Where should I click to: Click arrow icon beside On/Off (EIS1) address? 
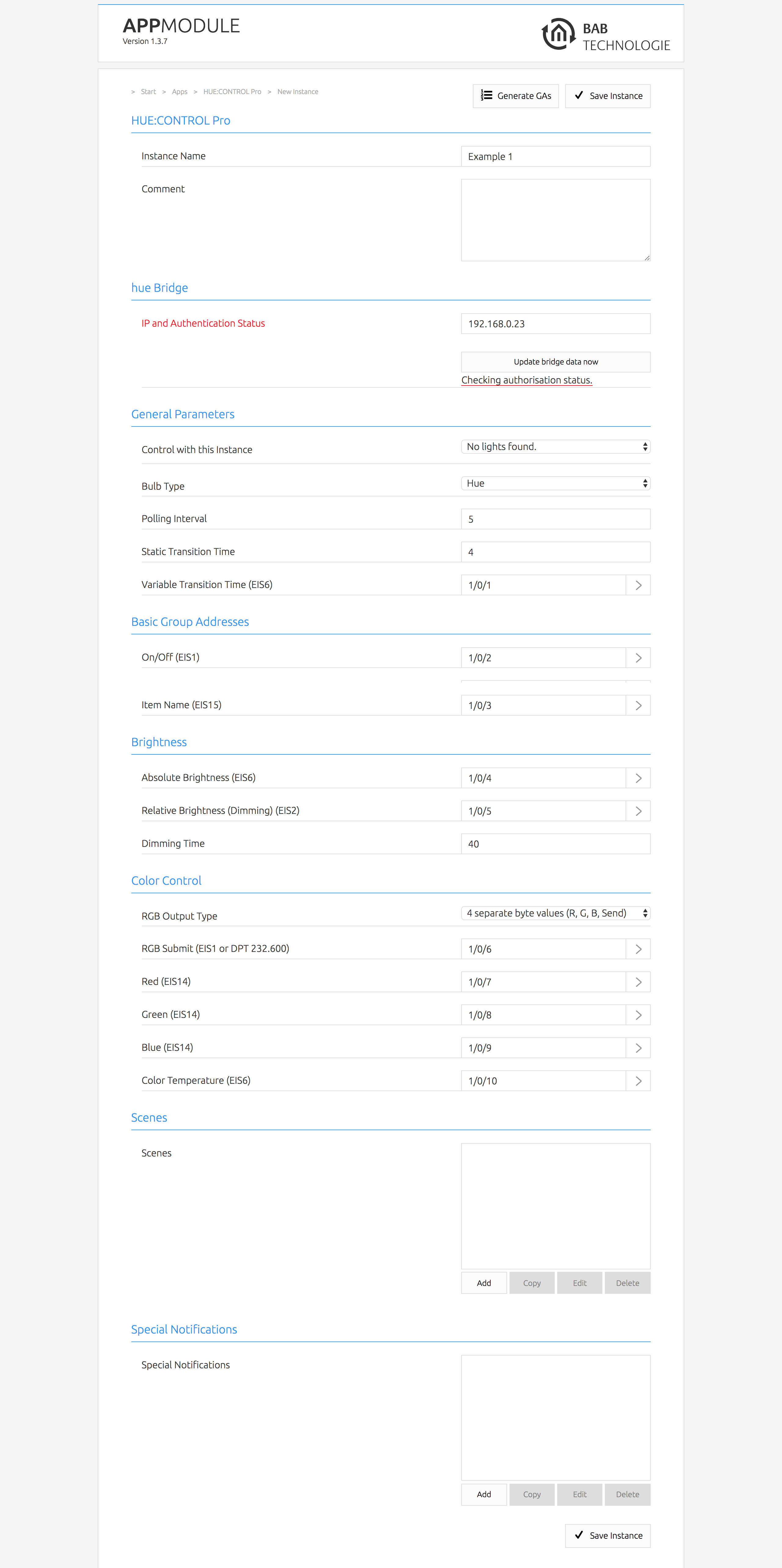(x=638, y=657)
